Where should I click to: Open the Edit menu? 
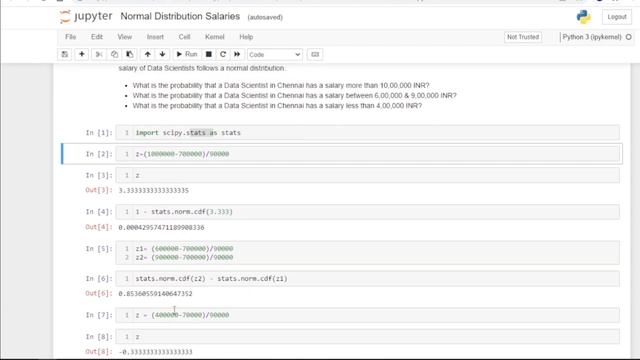[x=97, y=37]
